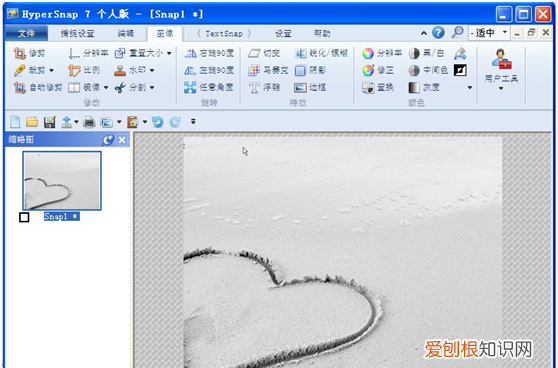Click the mirror image book icon
This screenshot has width=558, height=368.
pos(74,87)
